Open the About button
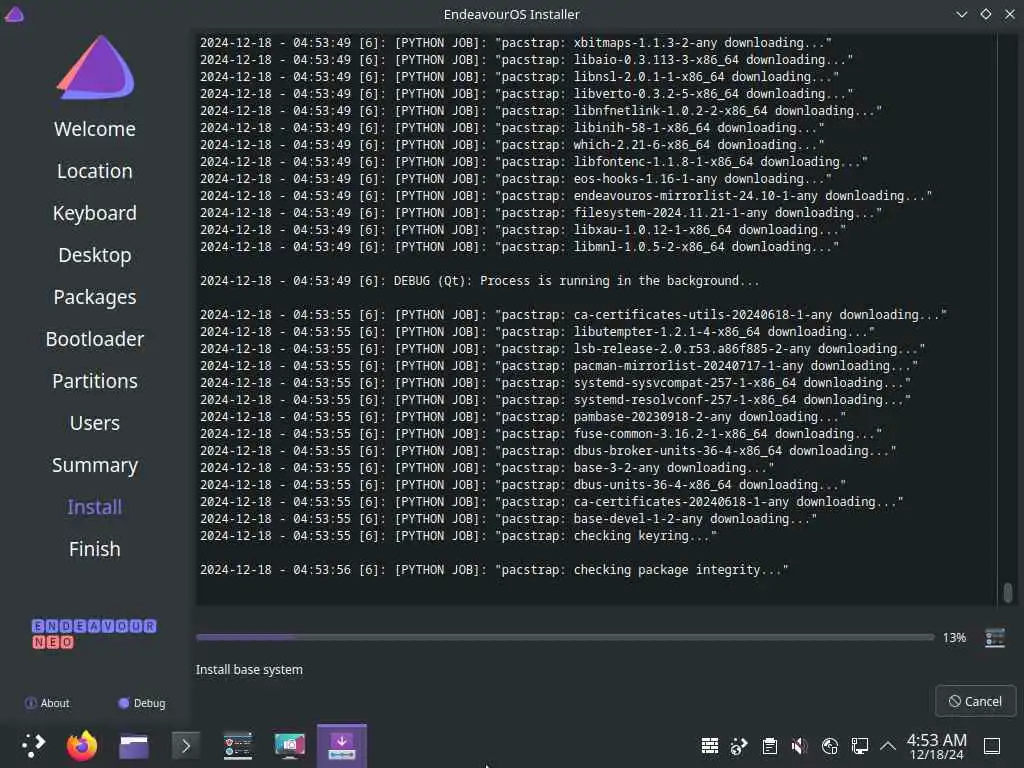1024x768 pixels. 47,703
